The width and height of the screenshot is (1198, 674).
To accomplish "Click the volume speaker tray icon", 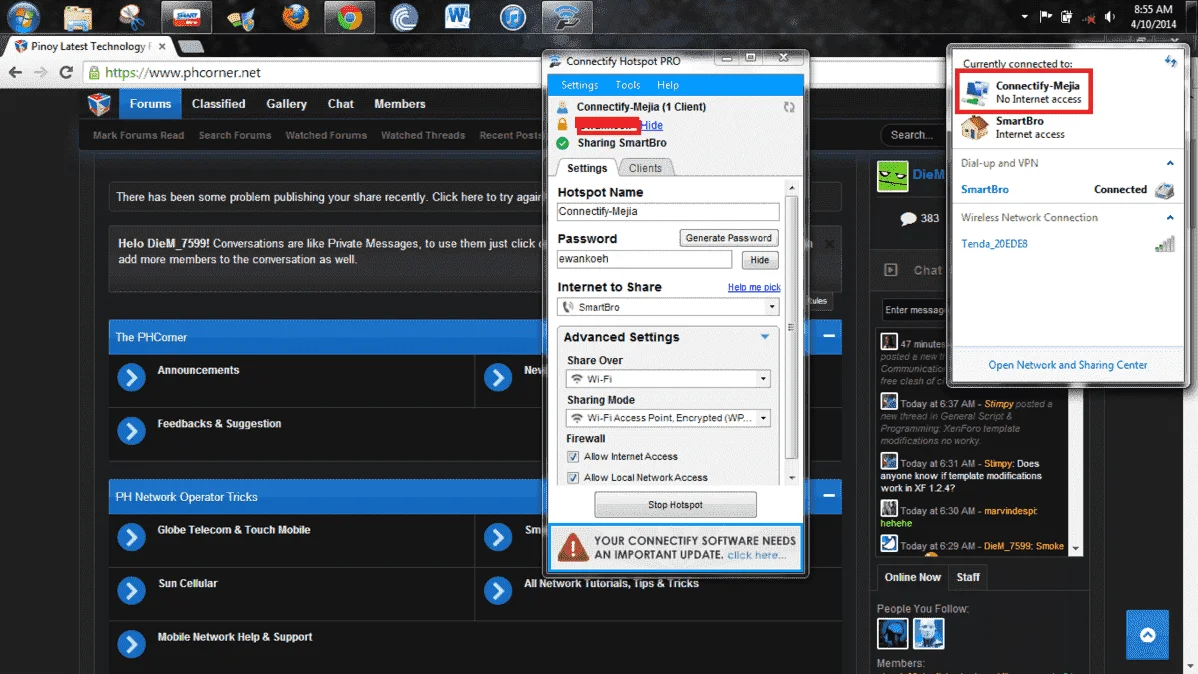I will click(1110, 17).
